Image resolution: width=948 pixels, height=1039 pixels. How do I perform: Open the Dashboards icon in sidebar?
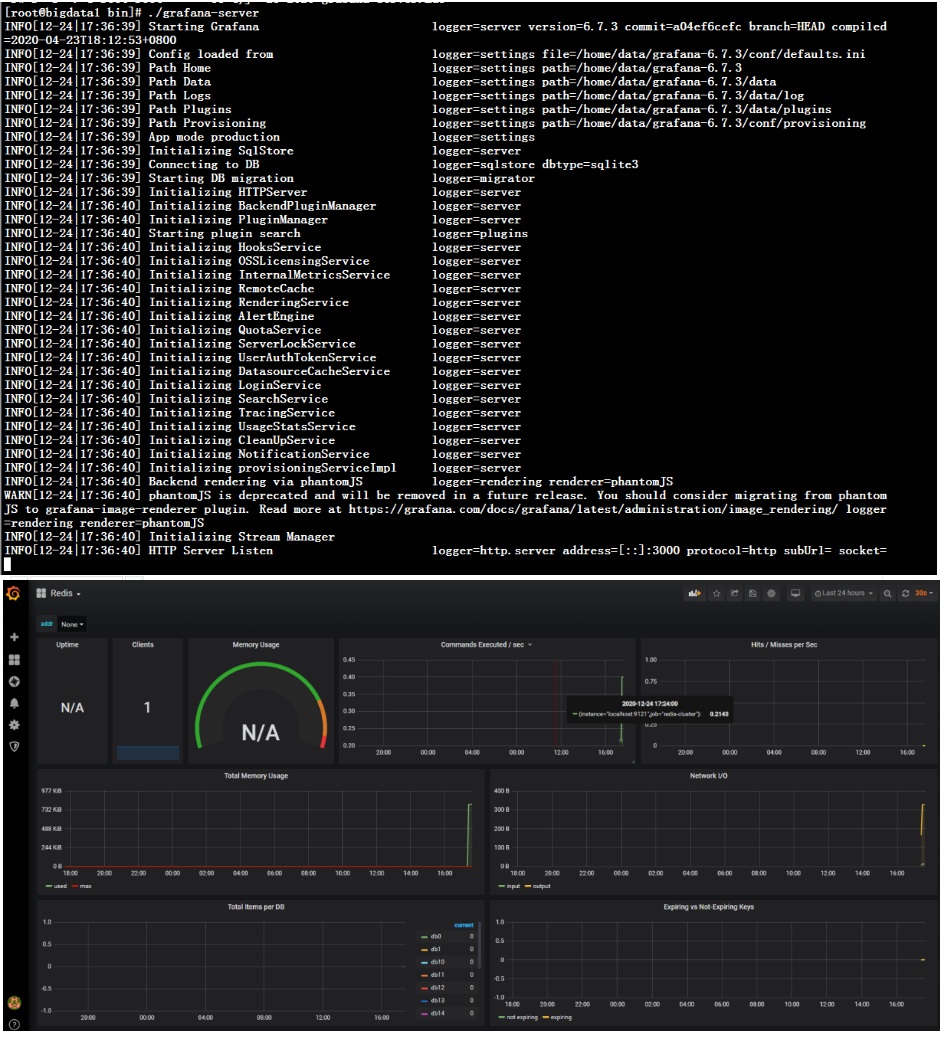(x=14, y=659)
